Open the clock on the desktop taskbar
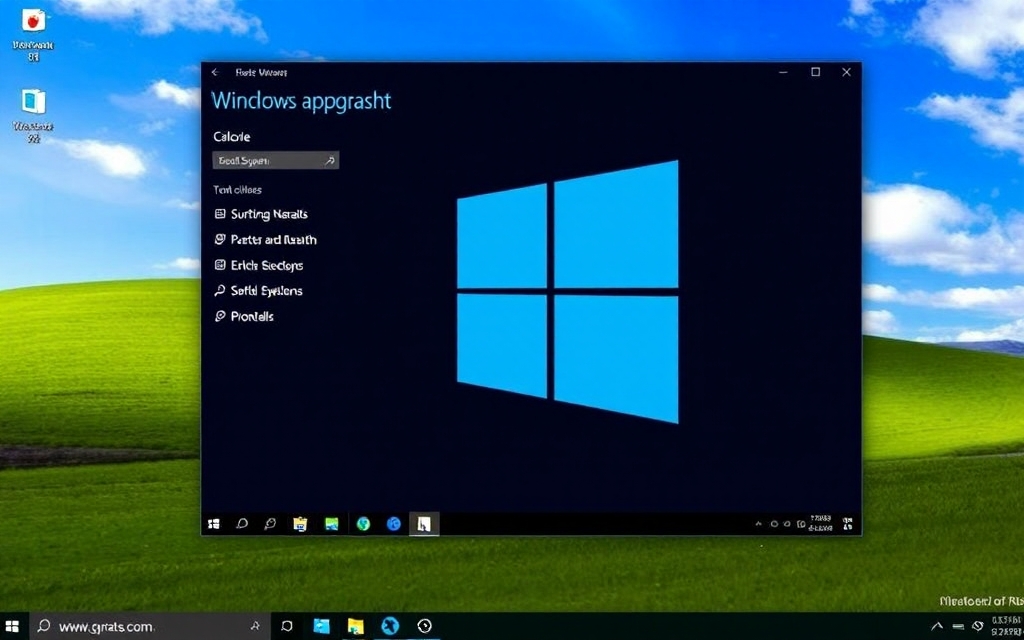This screenshot has height=640, width=1024. coord(1006,626)
